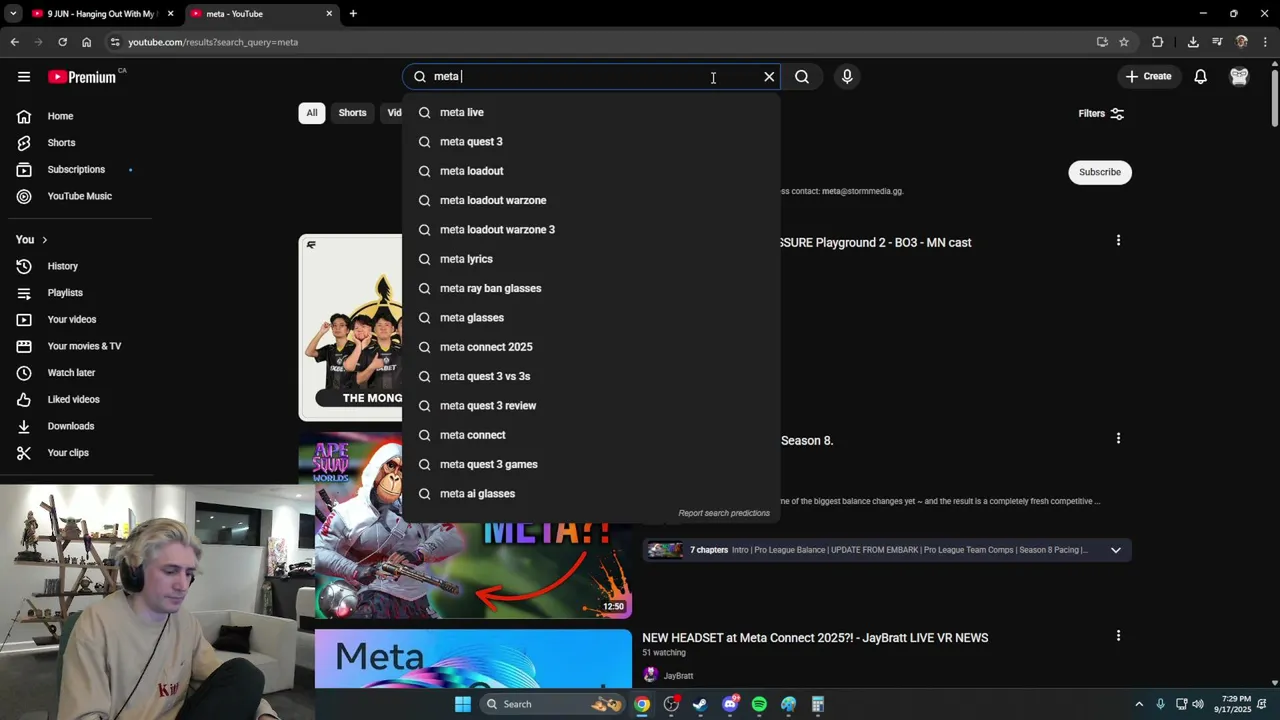1280x720 pixels.
Task: Bookmark this page with the star
Action: (1124, 42)
